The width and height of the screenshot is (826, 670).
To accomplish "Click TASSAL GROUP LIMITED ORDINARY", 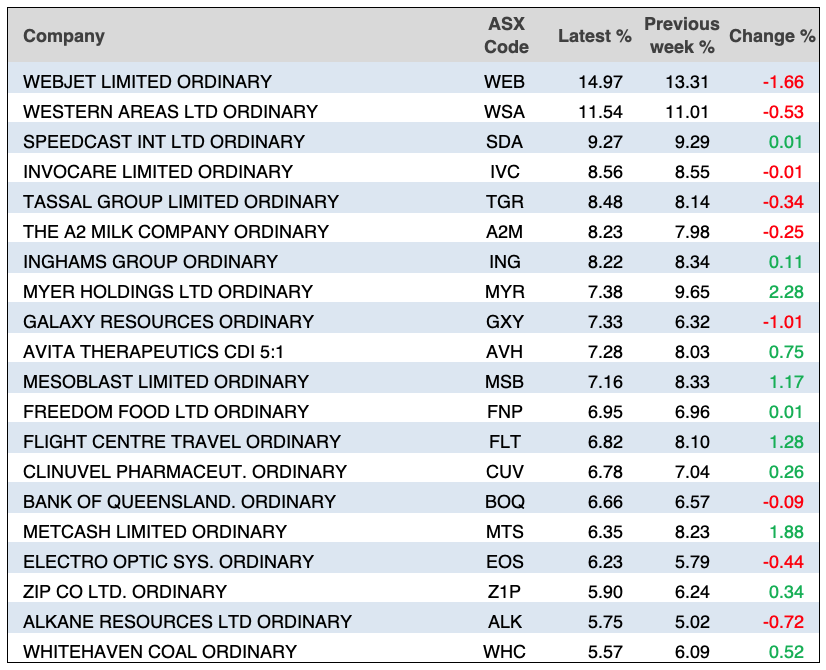I will (x=181, y=201).
